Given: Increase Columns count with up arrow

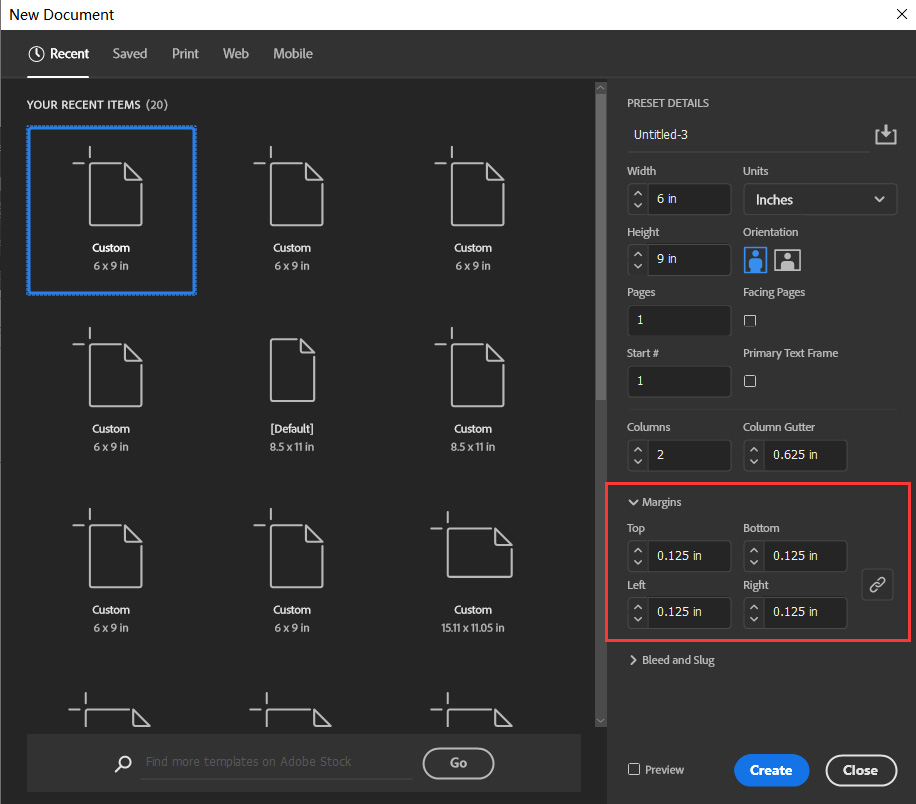Looking at the screenshot, I should click(x=638, y=448).
